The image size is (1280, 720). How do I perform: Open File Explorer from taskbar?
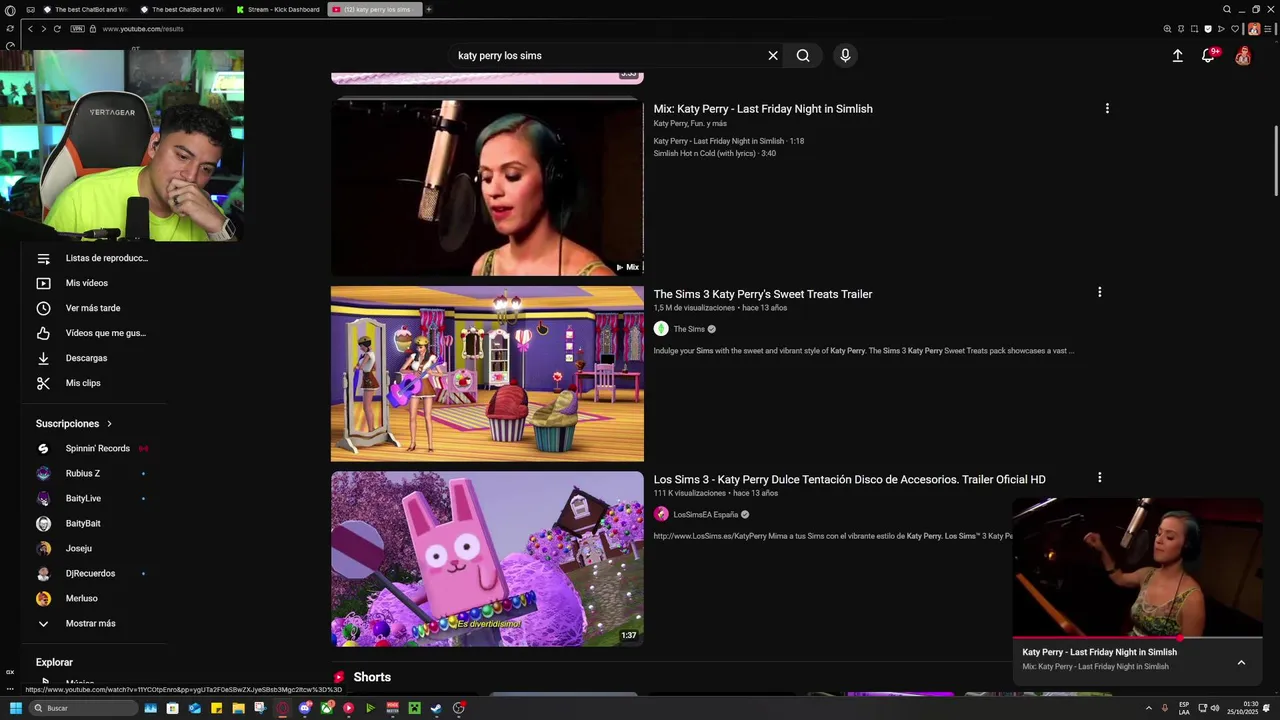coord(238,708)
